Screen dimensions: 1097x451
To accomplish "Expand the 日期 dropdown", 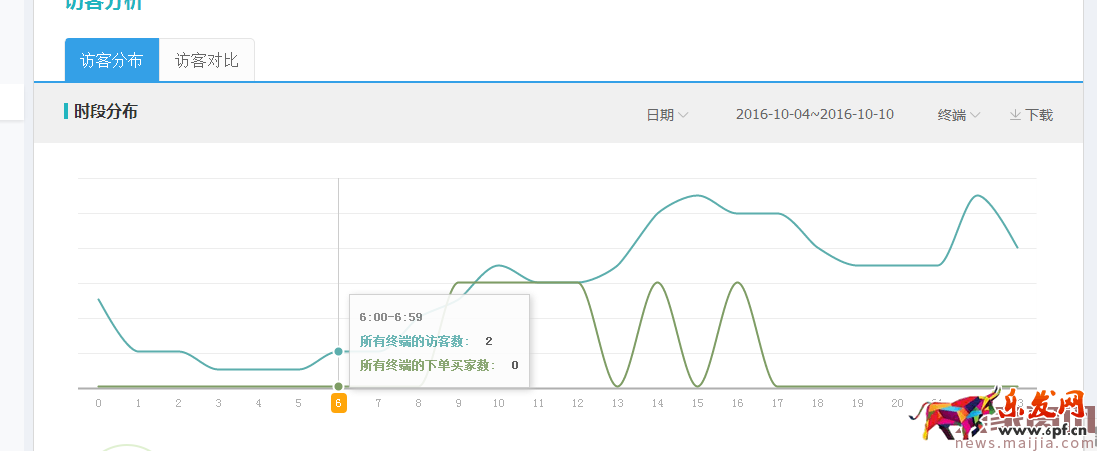I will point(667,115).
